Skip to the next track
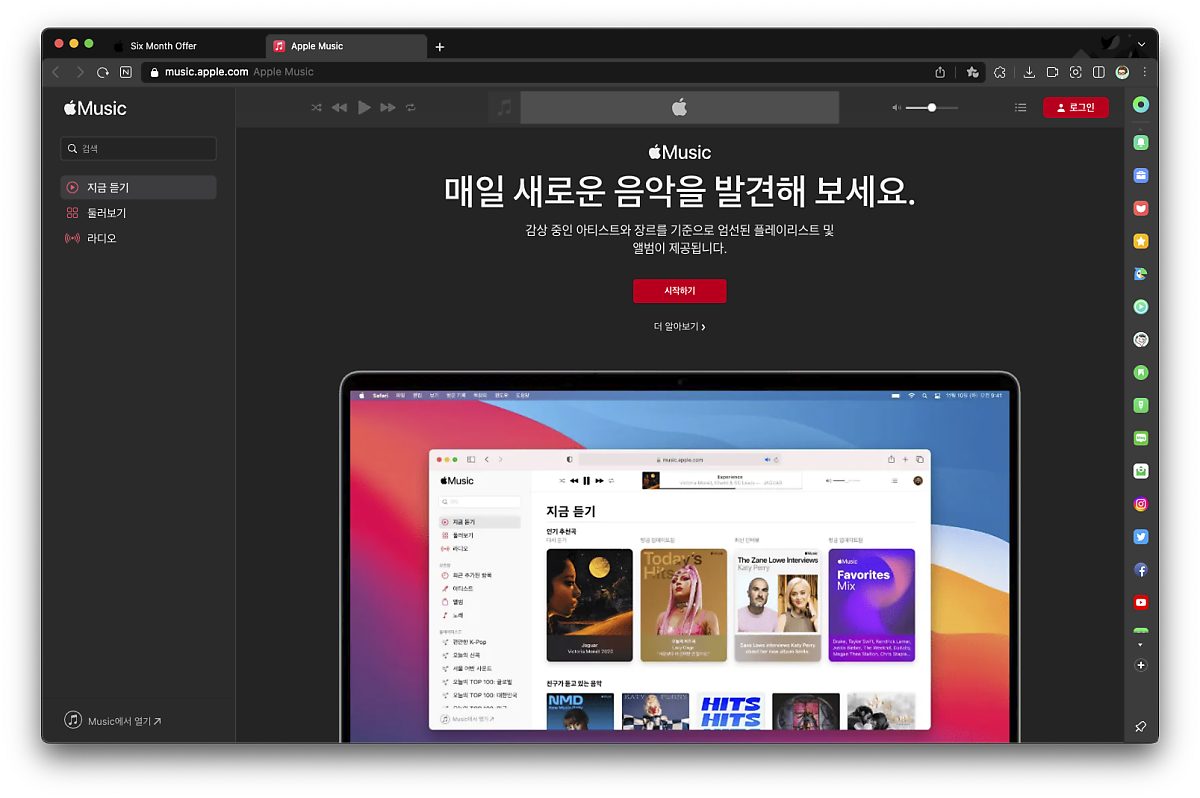 (388, 108)
